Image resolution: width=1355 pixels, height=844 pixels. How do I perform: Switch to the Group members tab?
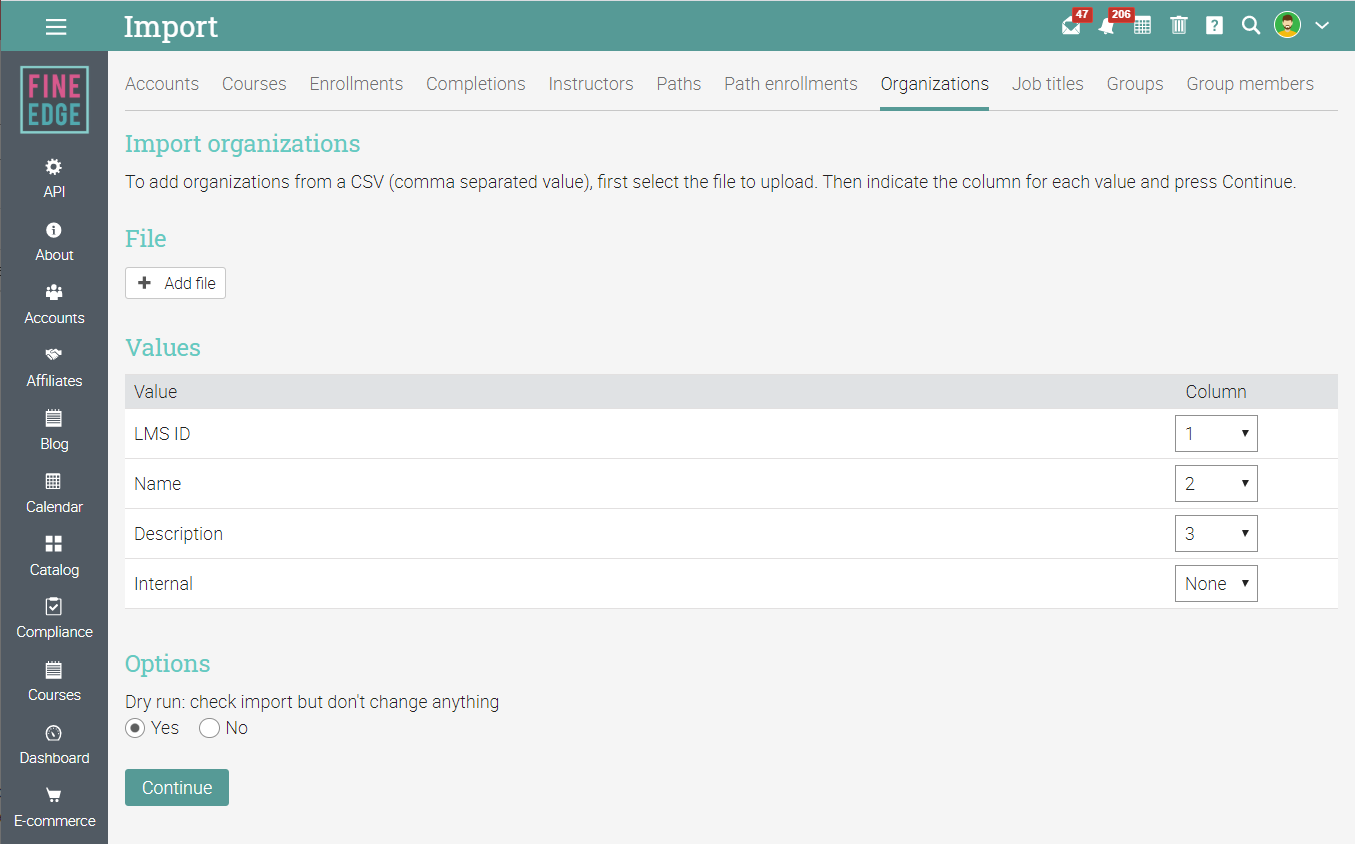[1250, 84]
